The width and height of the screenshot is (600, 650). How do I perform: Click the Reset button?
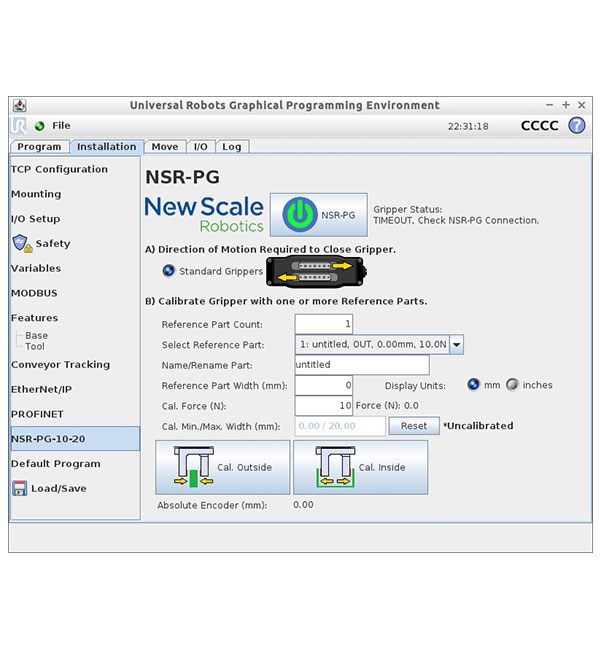(x=414, y=426)
